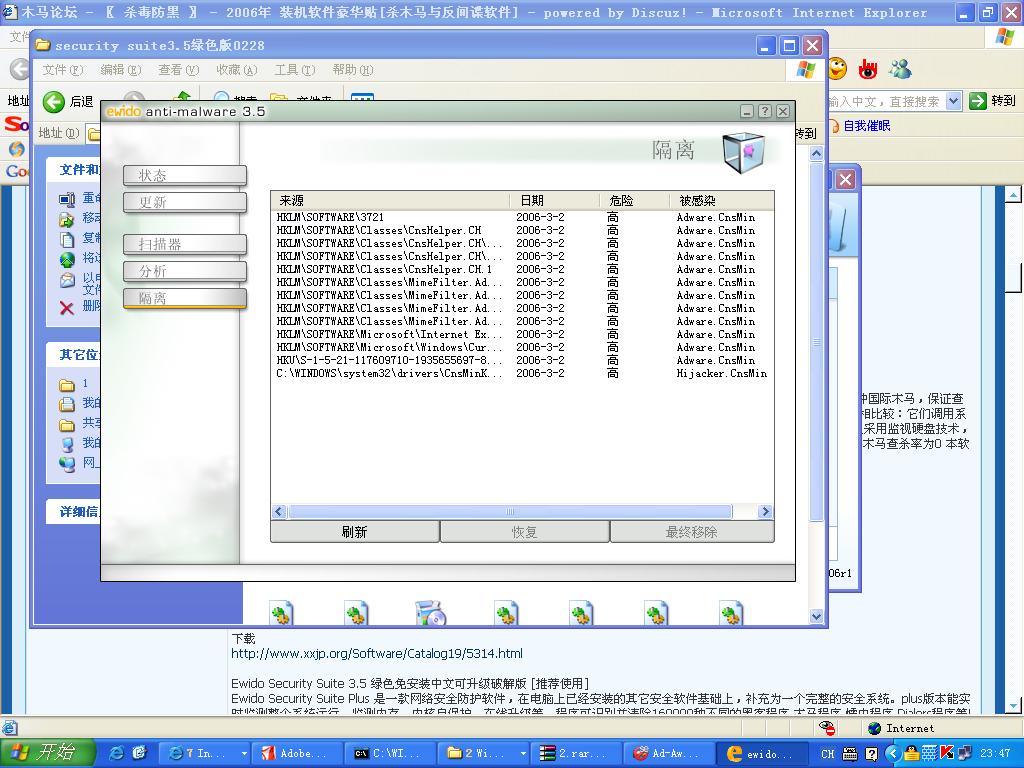Image resolution: width=1024 pixels, height=768 pixels.
Task: Click the green 后退 back arrow in the security suite folder window
Action: point(54,101)
